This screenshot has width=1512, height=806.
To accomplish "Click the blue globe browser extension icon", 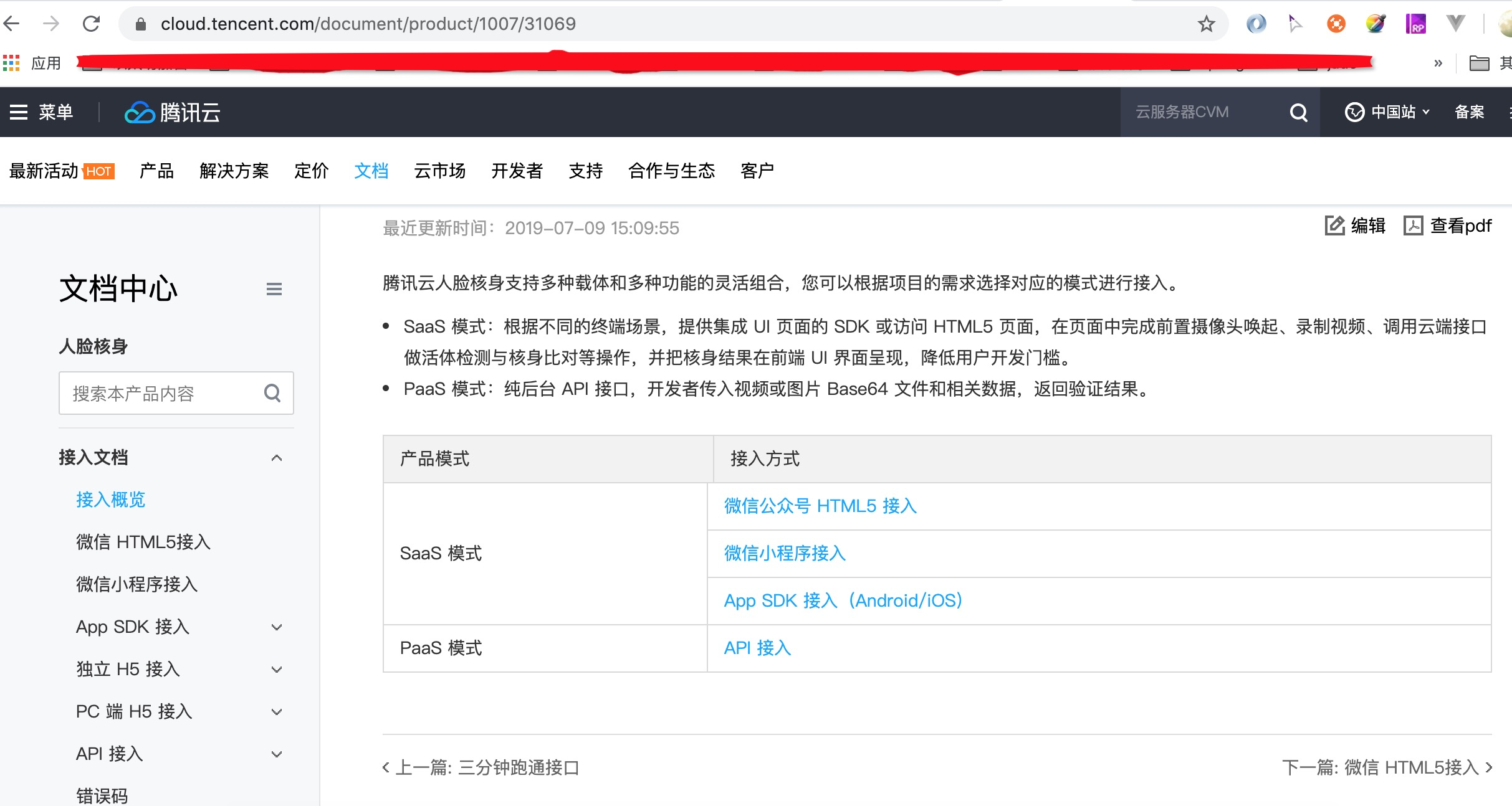I will click(x=1256, y=24).
